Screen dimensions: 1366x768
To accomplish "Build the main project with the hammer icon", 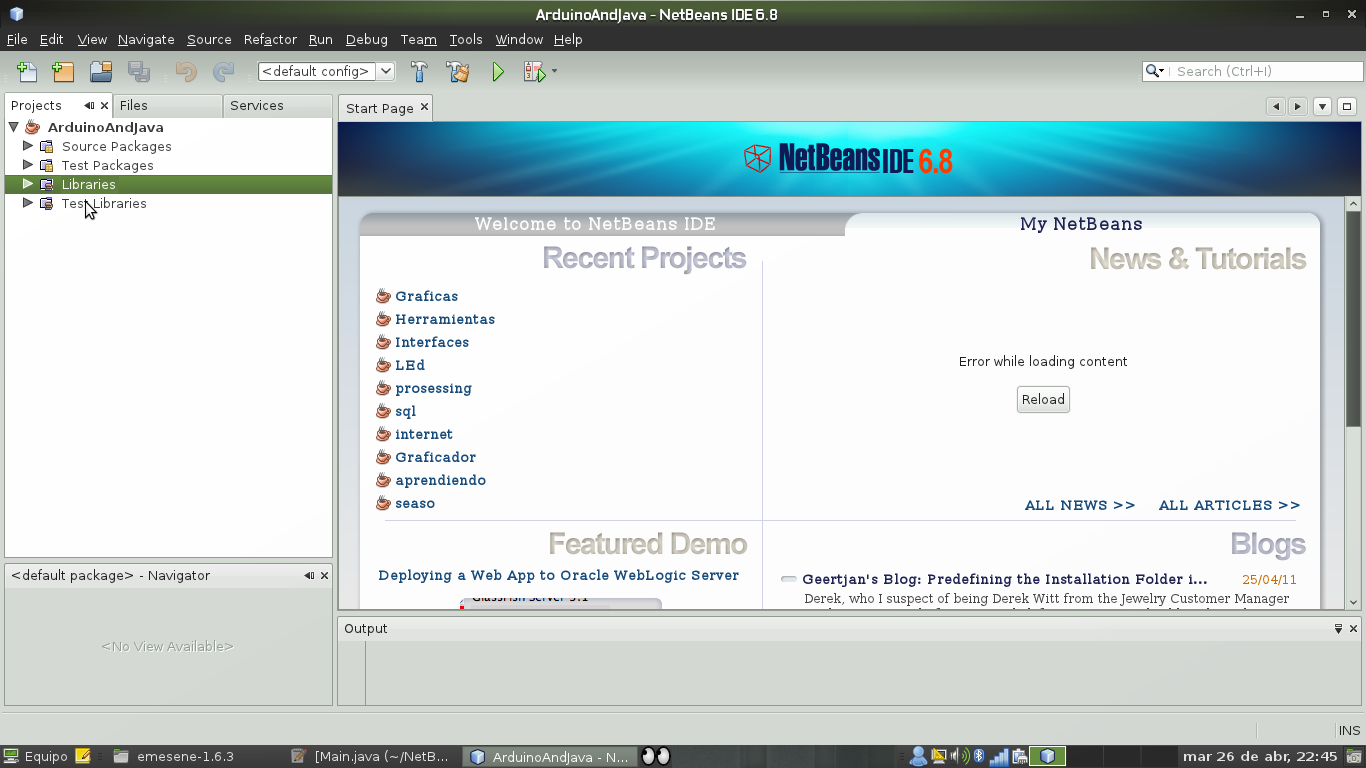I will tap(419, 71).
